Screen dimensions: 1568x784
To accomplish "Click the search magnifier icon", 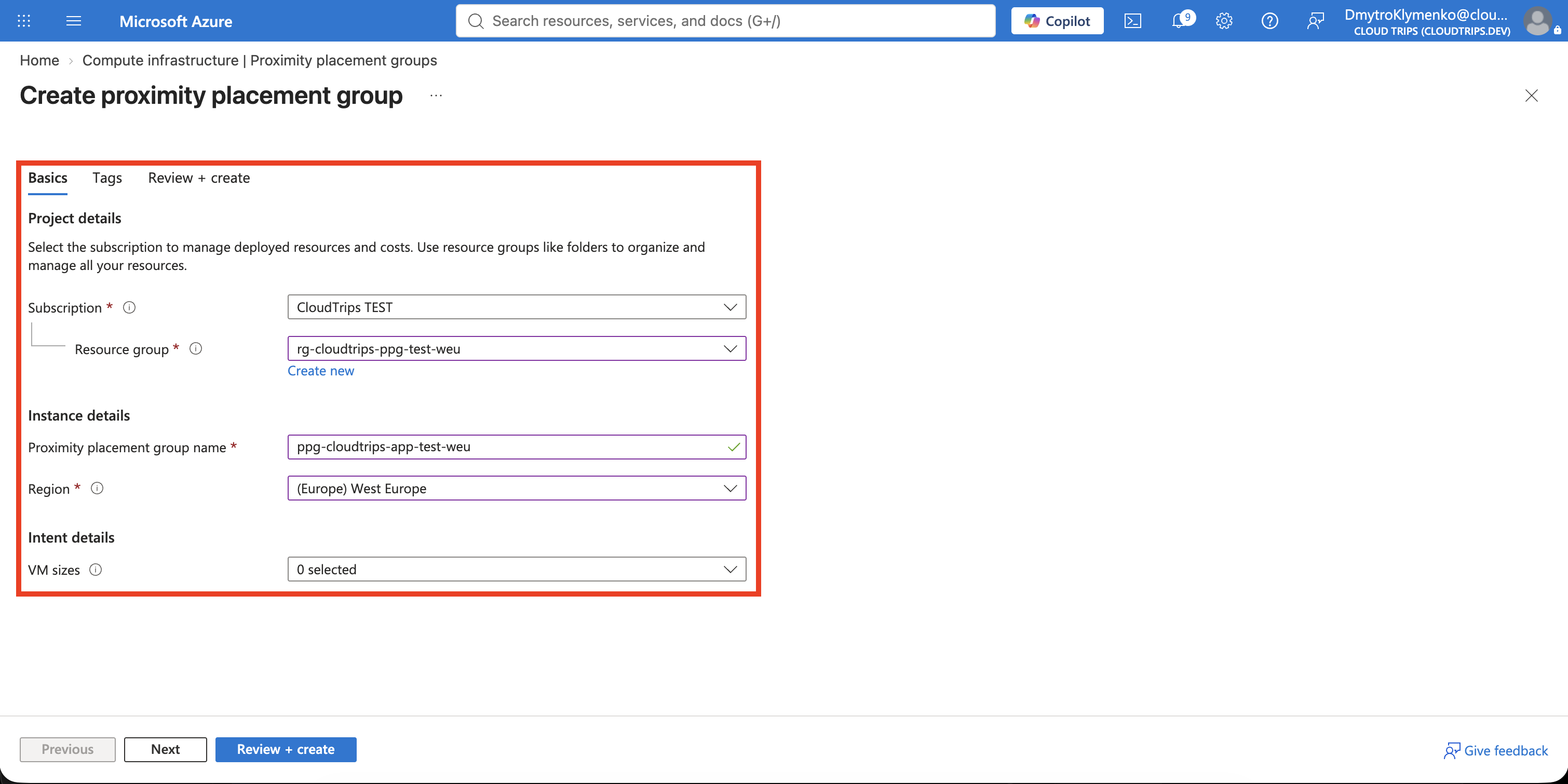I will tap(476, 21).
